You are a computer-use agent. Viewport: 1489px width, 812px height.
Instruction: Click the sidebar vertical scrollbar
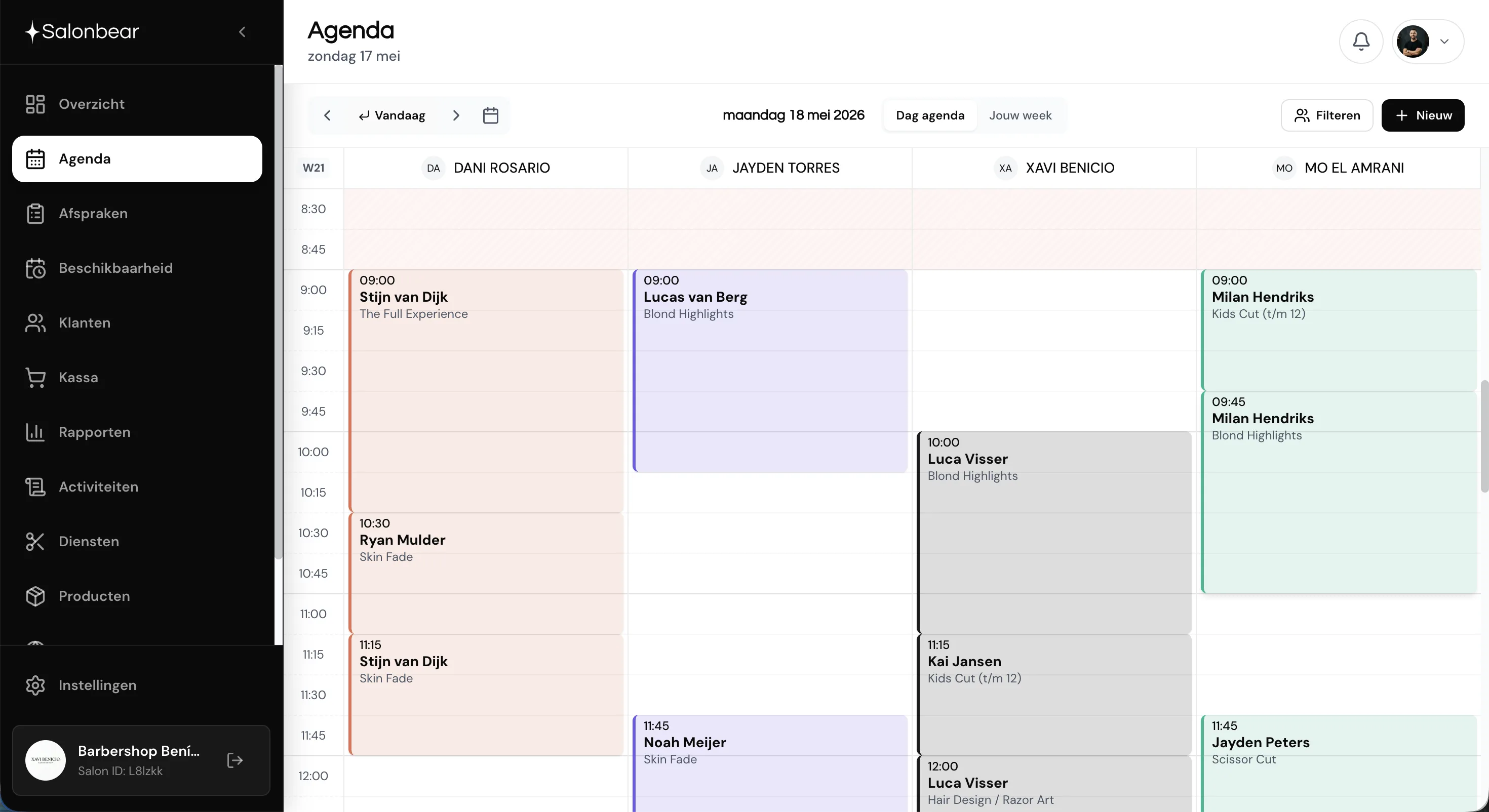point(278,312)
